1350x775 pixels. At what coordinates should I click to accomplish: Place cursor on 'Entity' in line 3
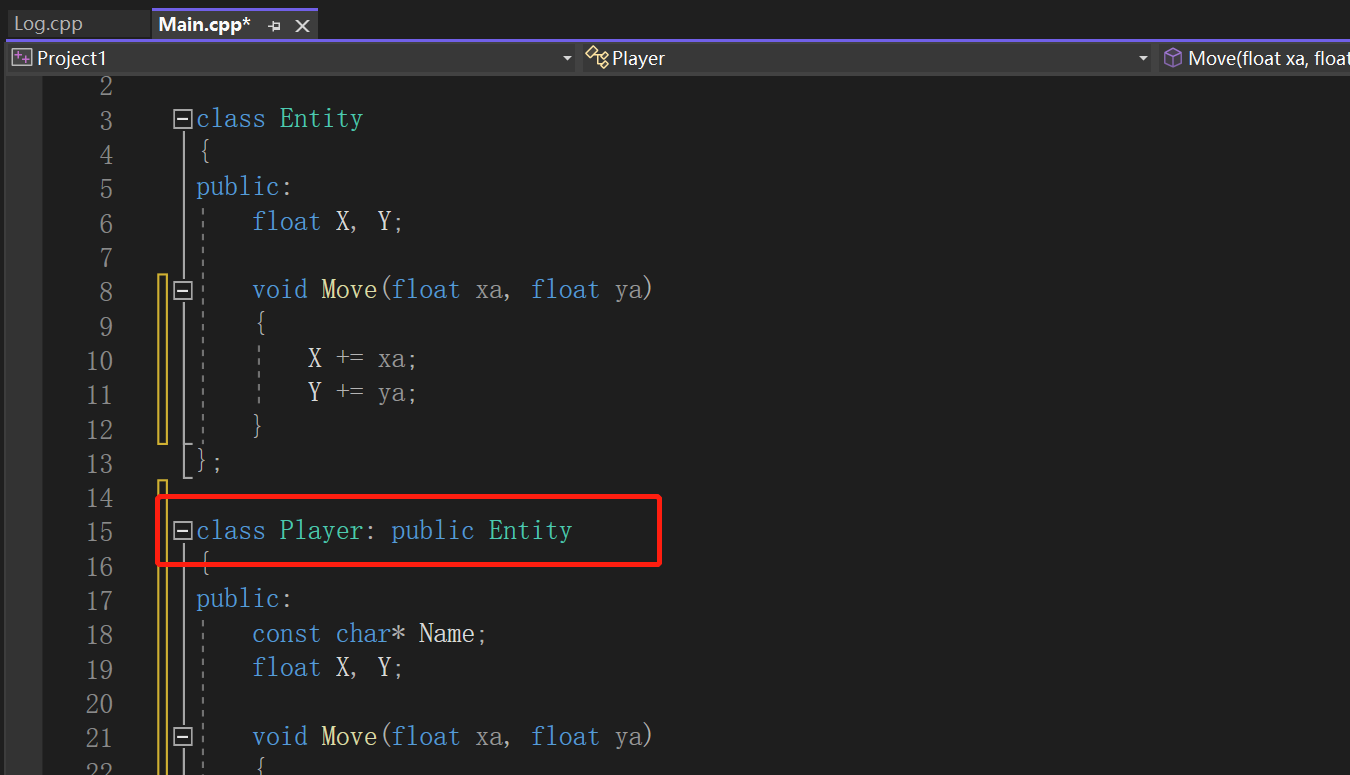pos(321,119)
